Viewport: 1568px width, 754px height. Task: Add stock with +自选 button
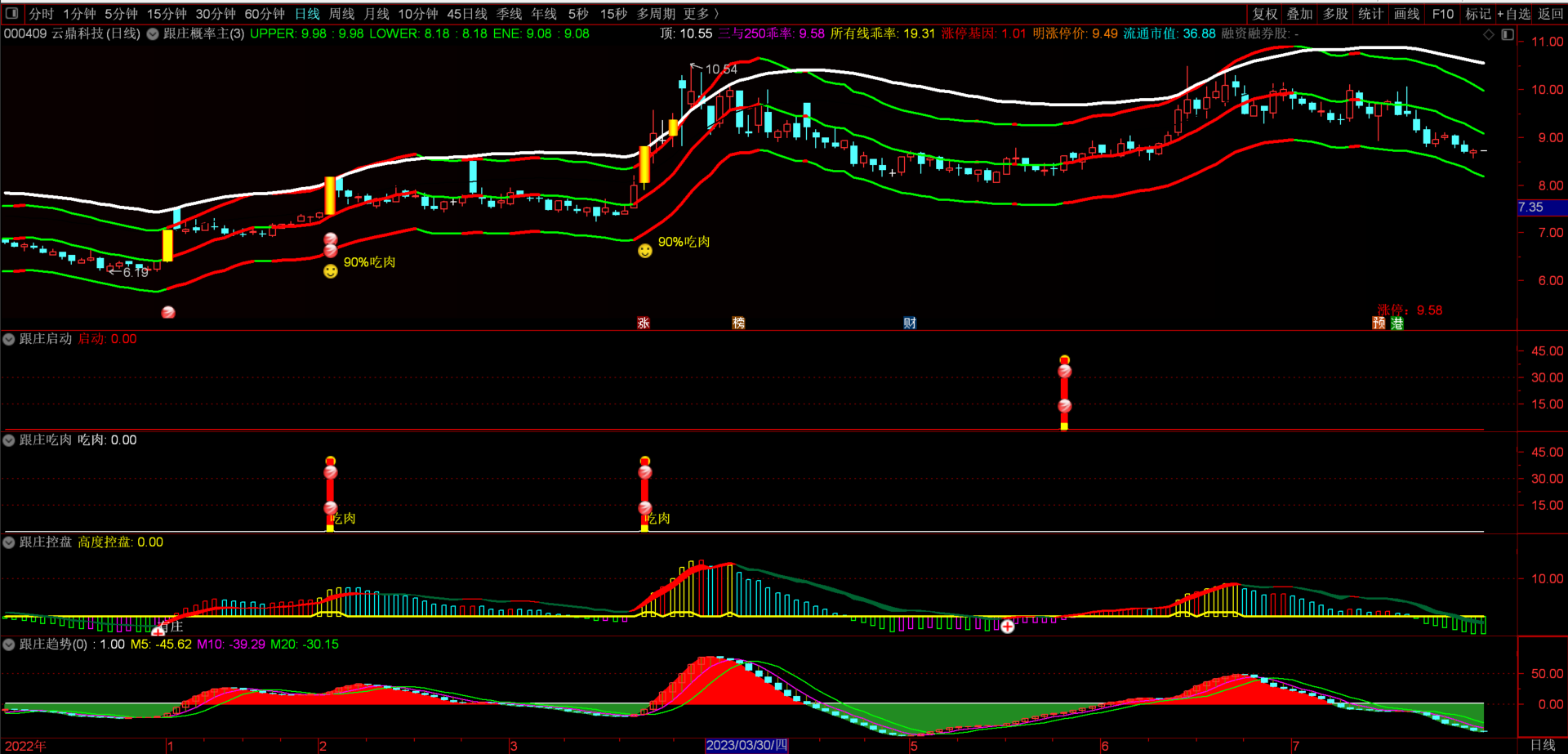pos(1514,14)
